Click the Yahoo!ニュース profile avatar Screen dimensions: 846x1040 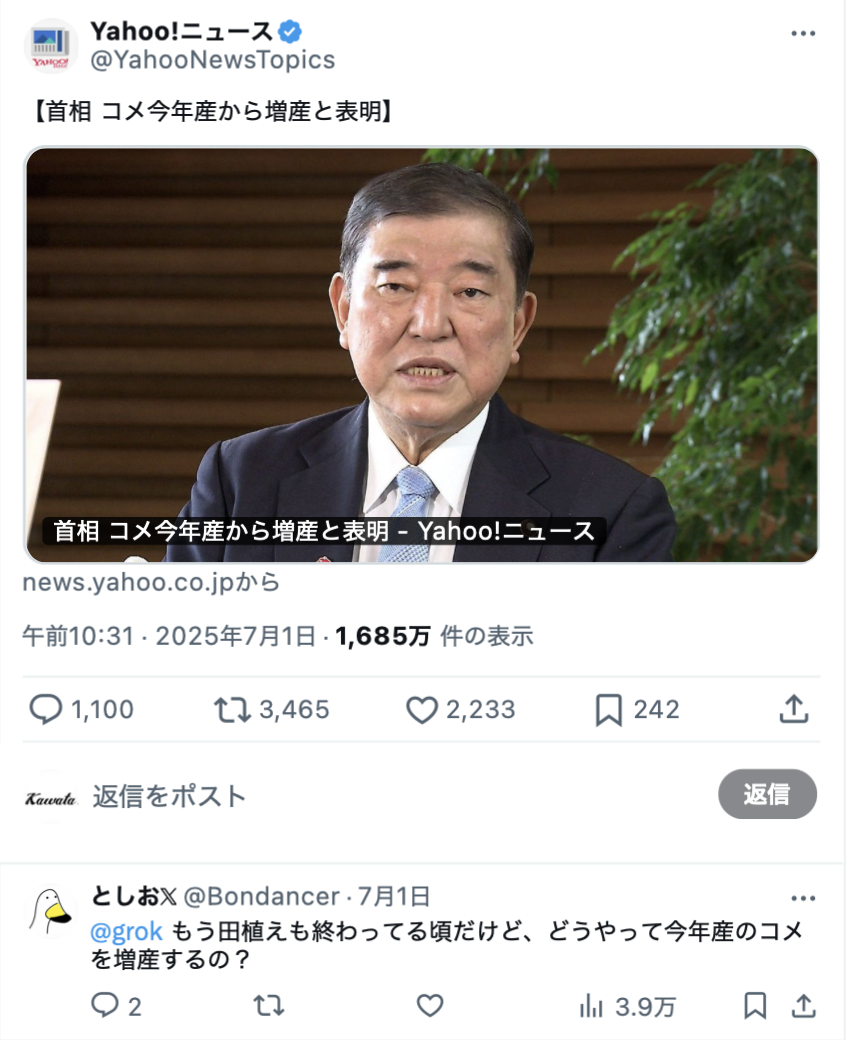pos(51,45)
